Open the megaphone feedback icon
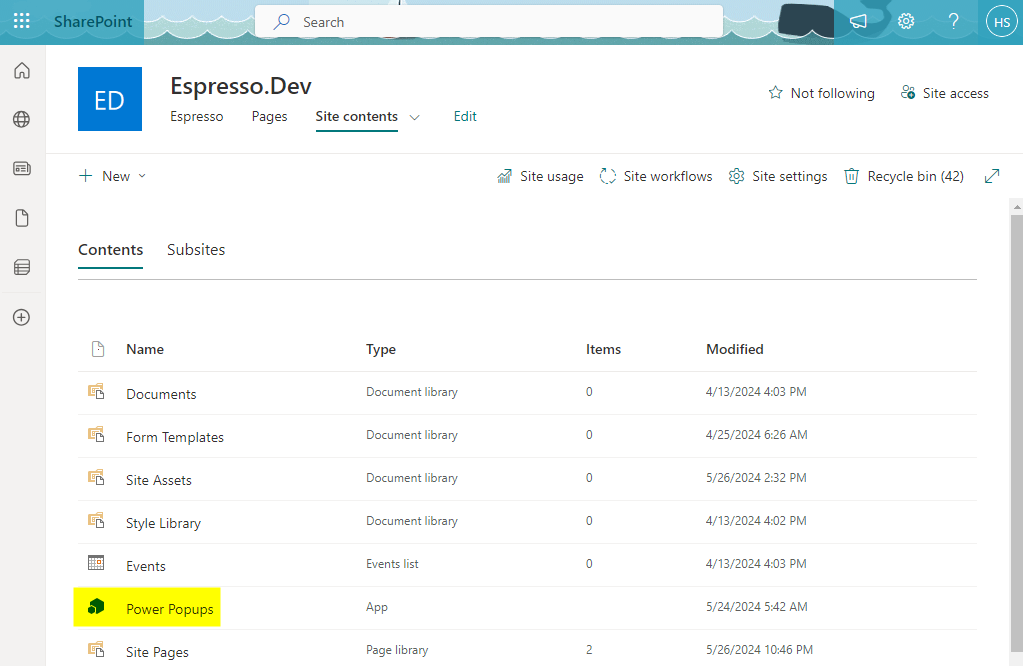This screenshot has width=1023, height=666. pos(858,21)
